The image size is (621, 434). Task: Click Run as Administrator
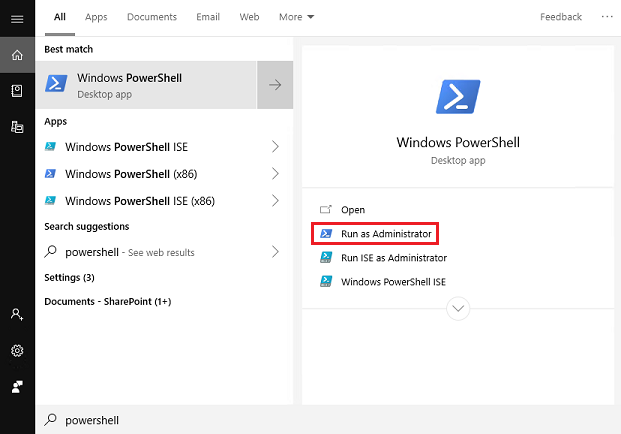[386, 234]
